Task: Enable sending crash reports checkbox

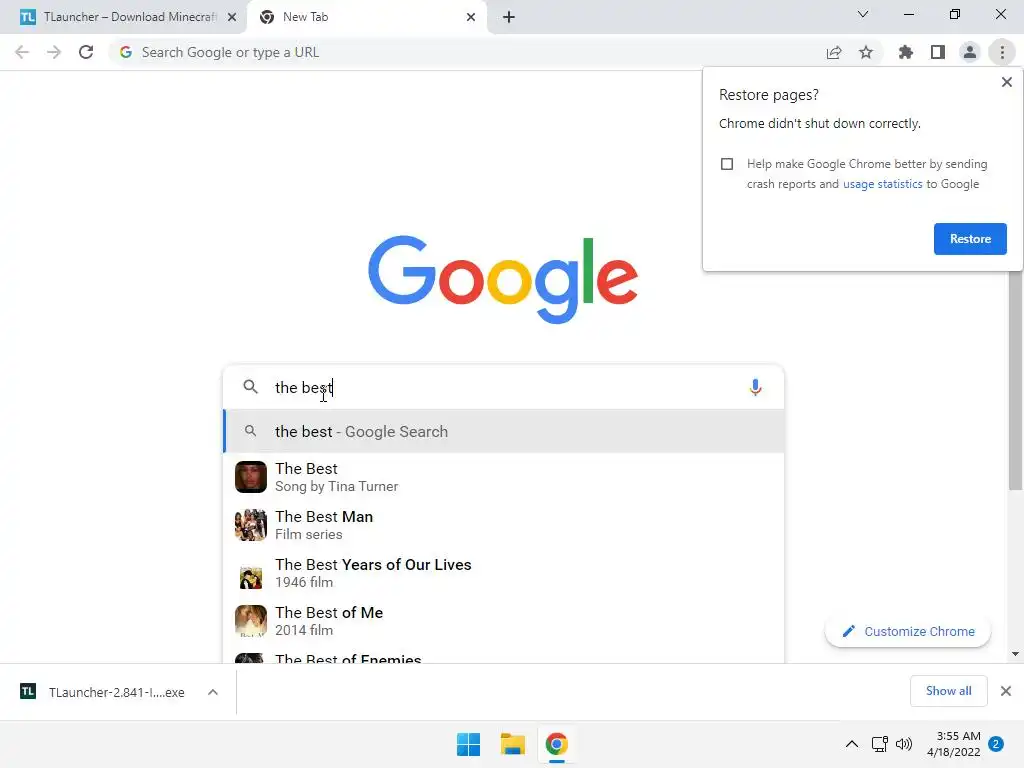Action: tap(727, 164)
